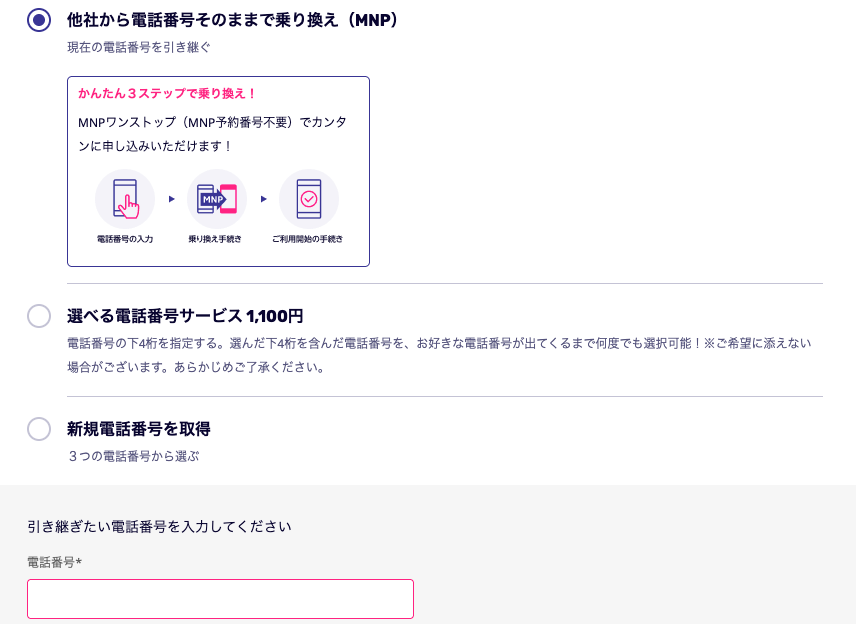
Task: Click the 電話番号の入力 phone tap icon
Action: point(125,199)
